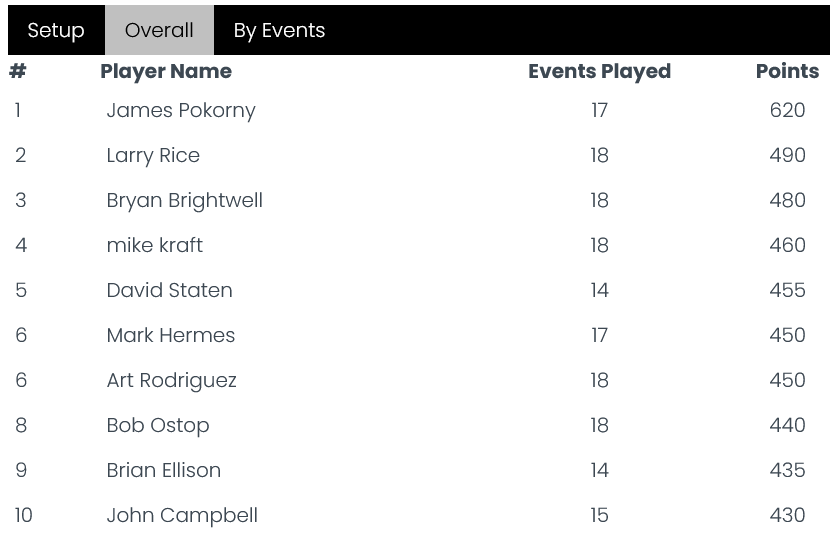Select player James Pokorny
This screenshot has width=830, height=540.
click(x=181, y=111)
